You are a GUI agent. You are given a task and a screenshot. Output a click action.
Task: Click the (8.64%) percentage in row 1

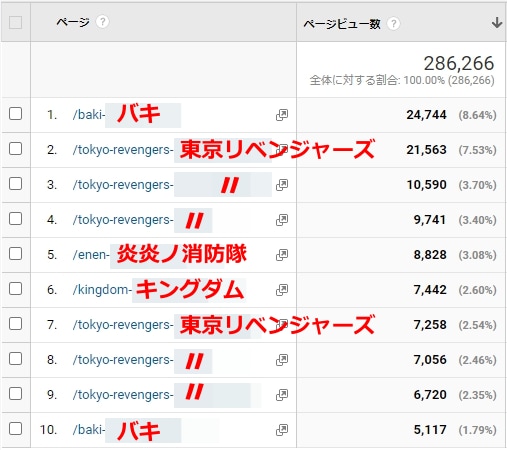477,115
